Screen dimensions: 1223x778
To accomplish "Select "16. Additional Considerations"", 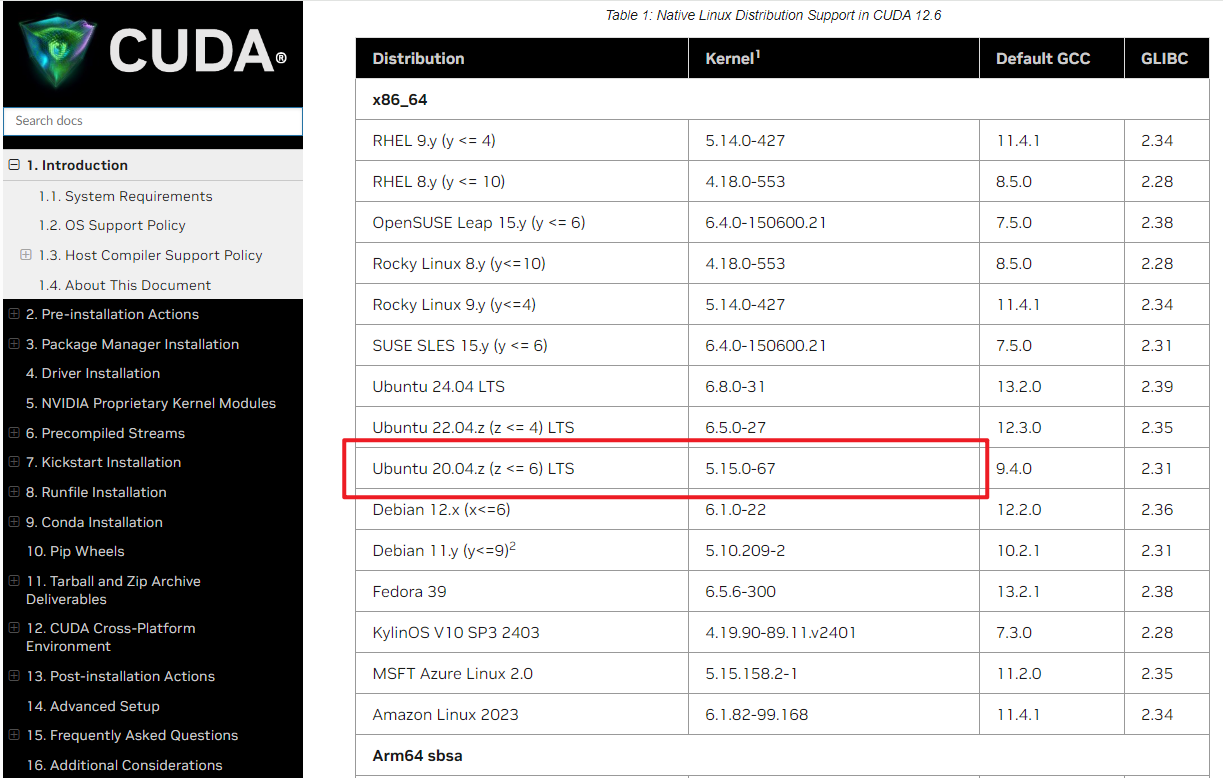I will pyautogui.click(x=123, y=765).
